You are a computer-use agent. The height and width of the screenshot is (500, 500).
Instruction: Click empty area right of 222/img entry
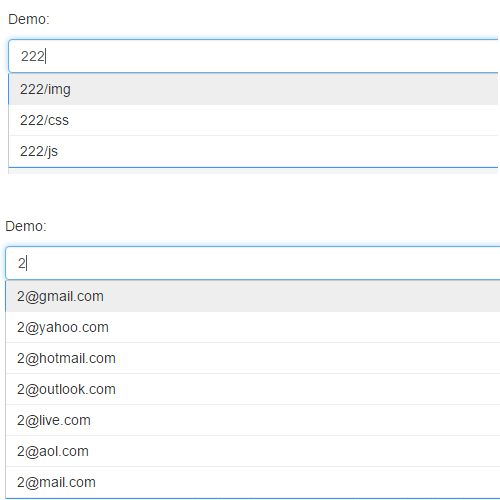pyautogui.click(x=283, y=89)
